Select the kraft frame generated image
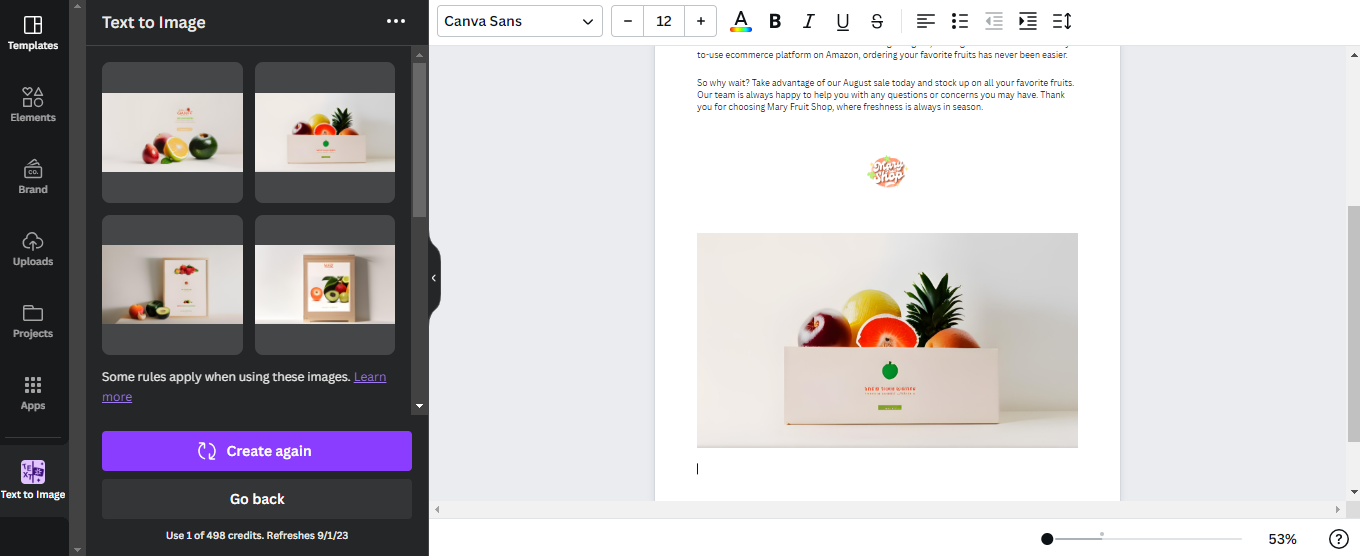The height and width of the screenshot is (556, 1360). (325, 285)
